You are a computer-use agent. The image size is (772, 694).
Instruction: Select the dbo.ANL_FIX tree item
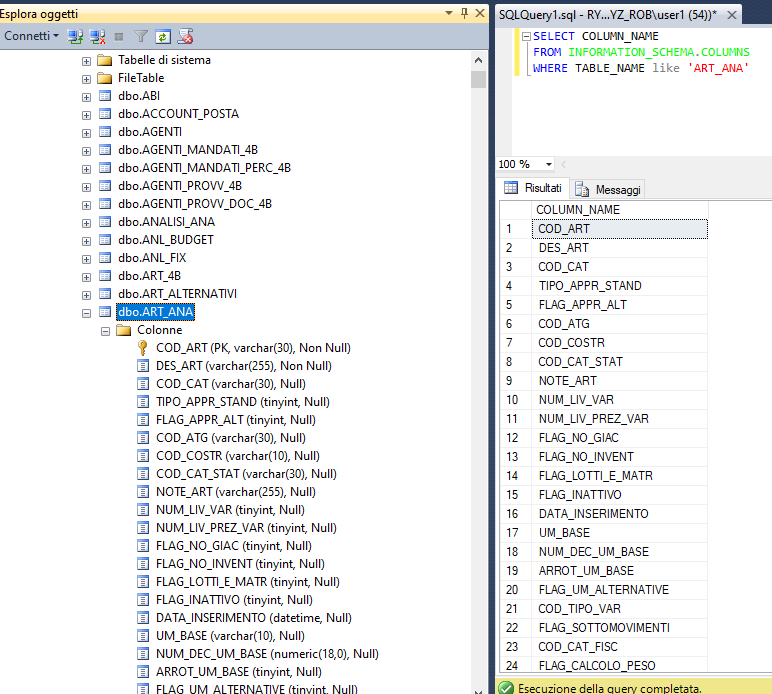pos(152,258)
